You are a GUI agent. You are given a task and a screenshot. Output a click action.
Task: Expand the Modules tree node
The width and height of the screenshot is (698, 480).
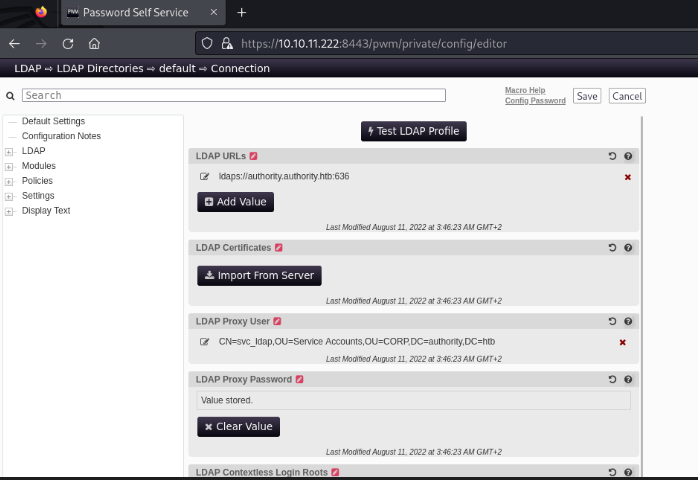[9, 166]
